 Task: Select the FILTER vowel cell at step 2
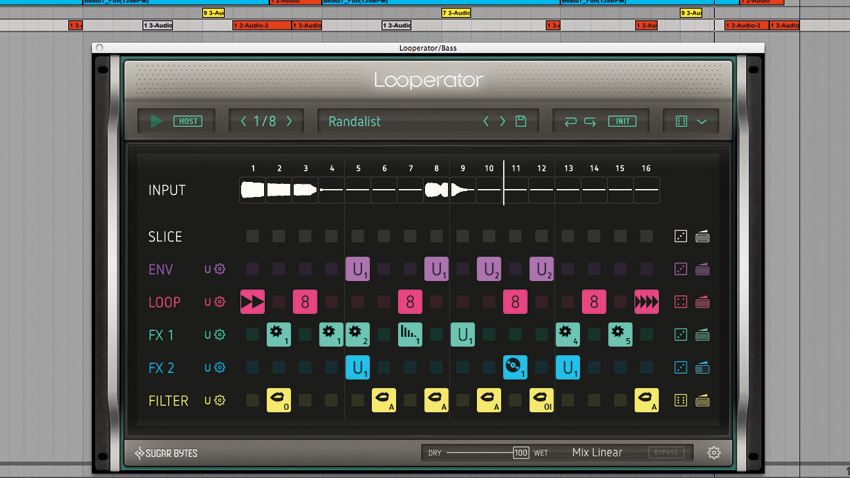(x=279, y=401)
